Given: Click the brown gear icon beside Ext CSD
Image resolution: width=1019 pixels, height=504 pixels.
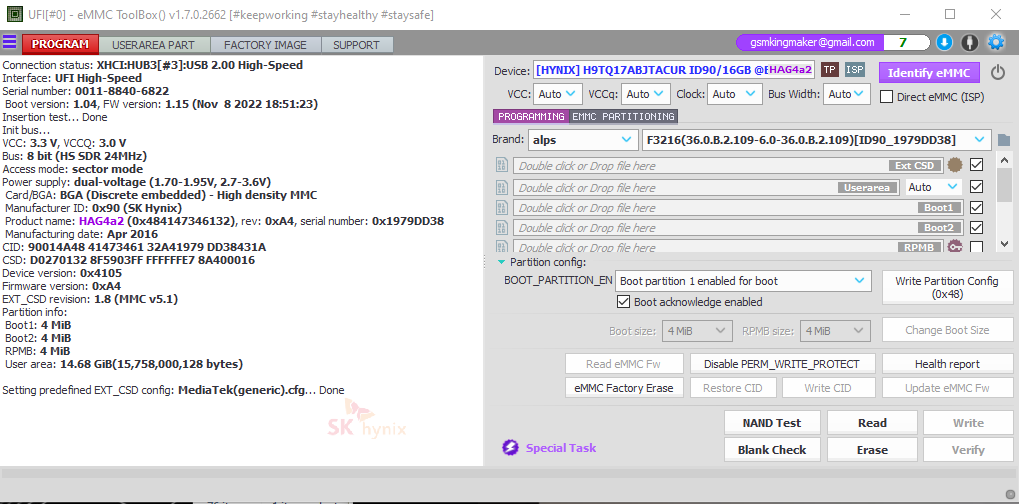Looking at the screenshot, I should coord(954,165).
